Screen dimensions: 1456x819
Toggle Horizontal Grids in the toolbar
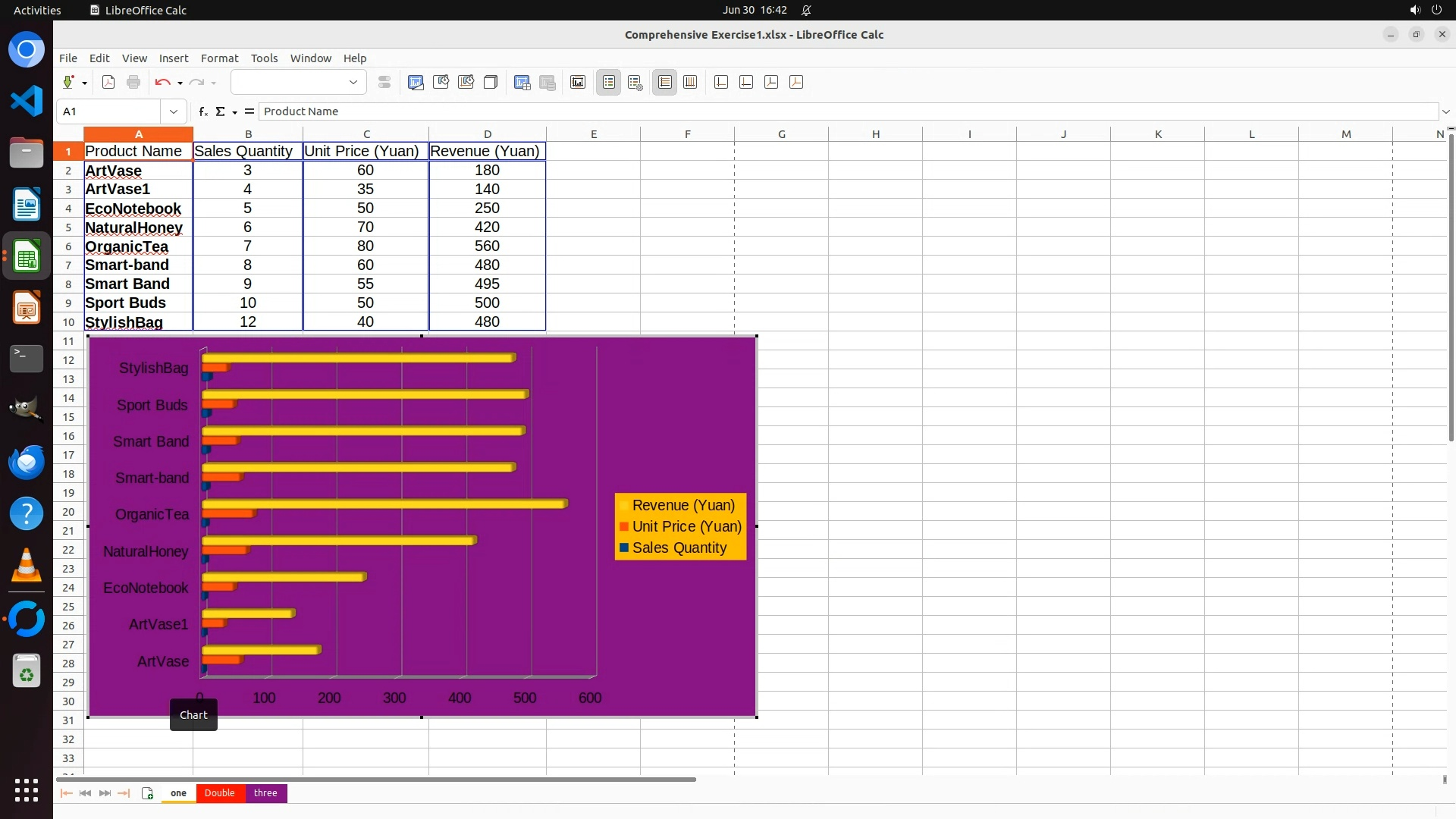pyautogui.click(x=665, y=83)
